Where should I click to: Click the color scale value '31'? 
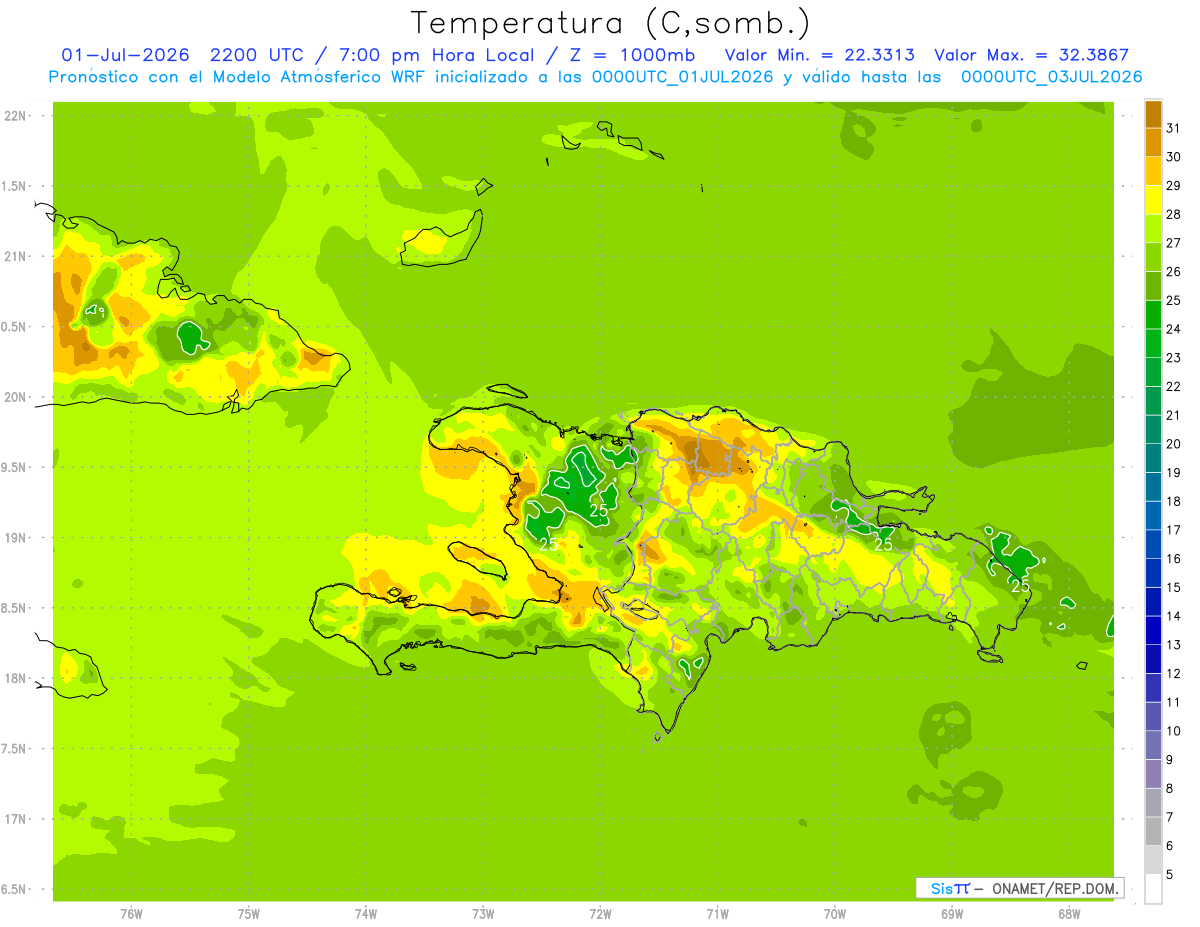click(x=1174, y=127)
